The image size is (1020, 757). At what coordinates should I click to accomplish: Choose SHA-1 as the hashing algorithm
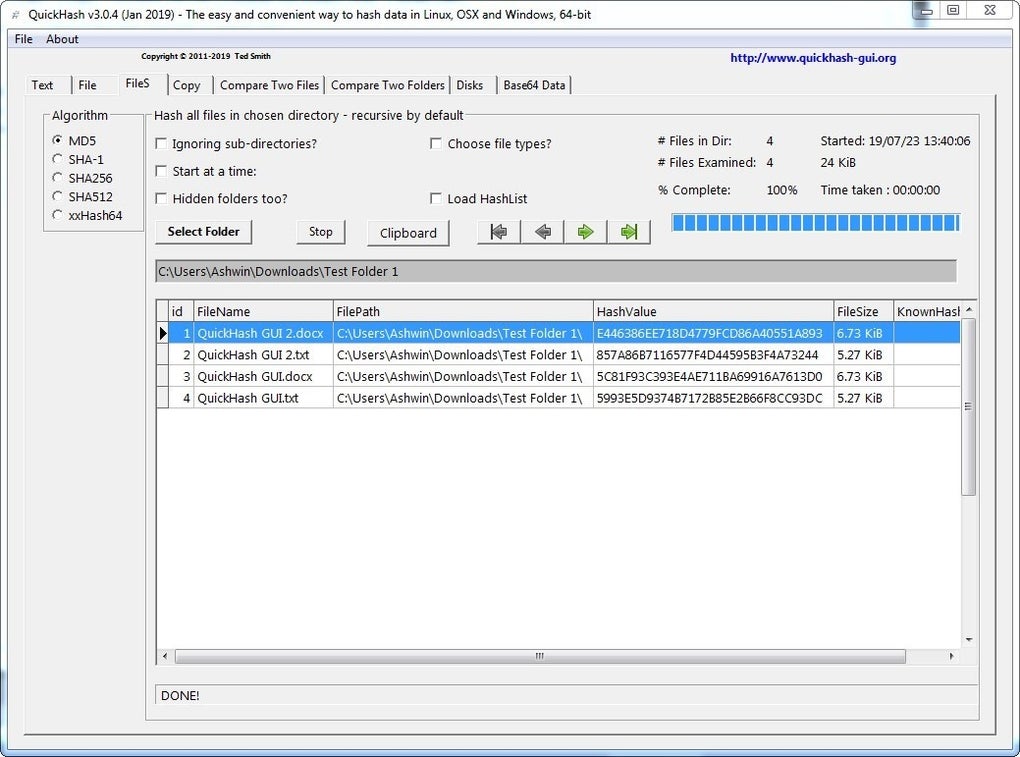tap(57, 159)
